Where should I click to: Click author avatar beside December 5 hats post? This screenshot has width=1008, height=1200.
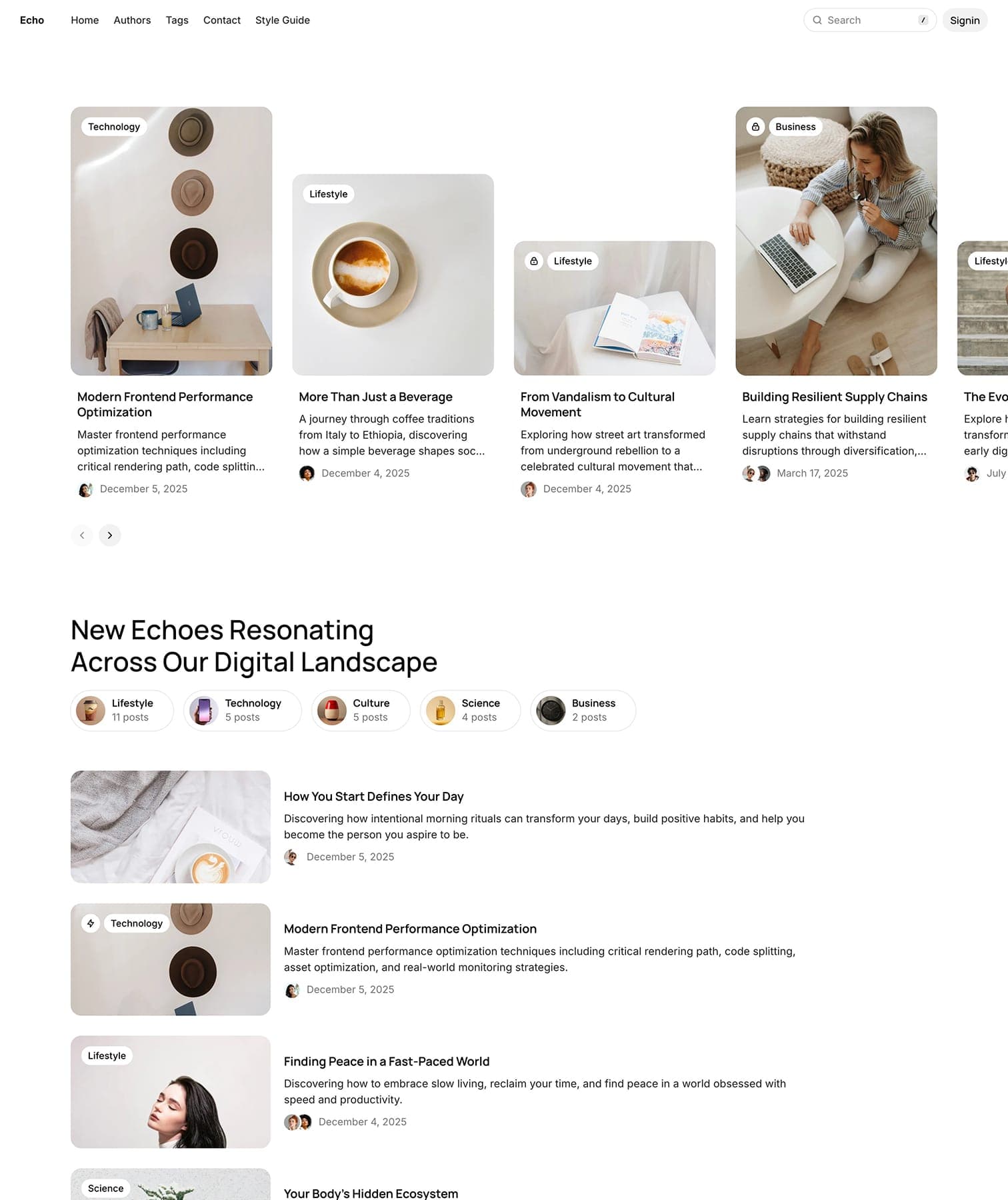point(85,489)
